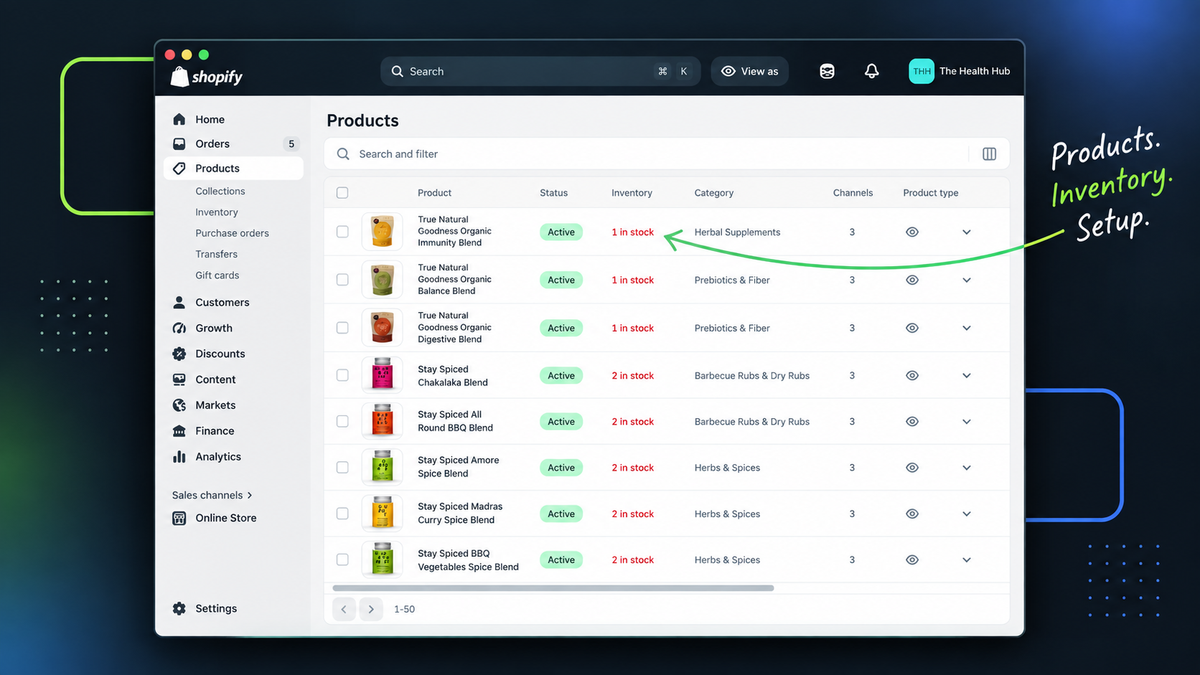
Task: Select the All Round BBQ Blend checkbox
Action: [x=342, y=422]
